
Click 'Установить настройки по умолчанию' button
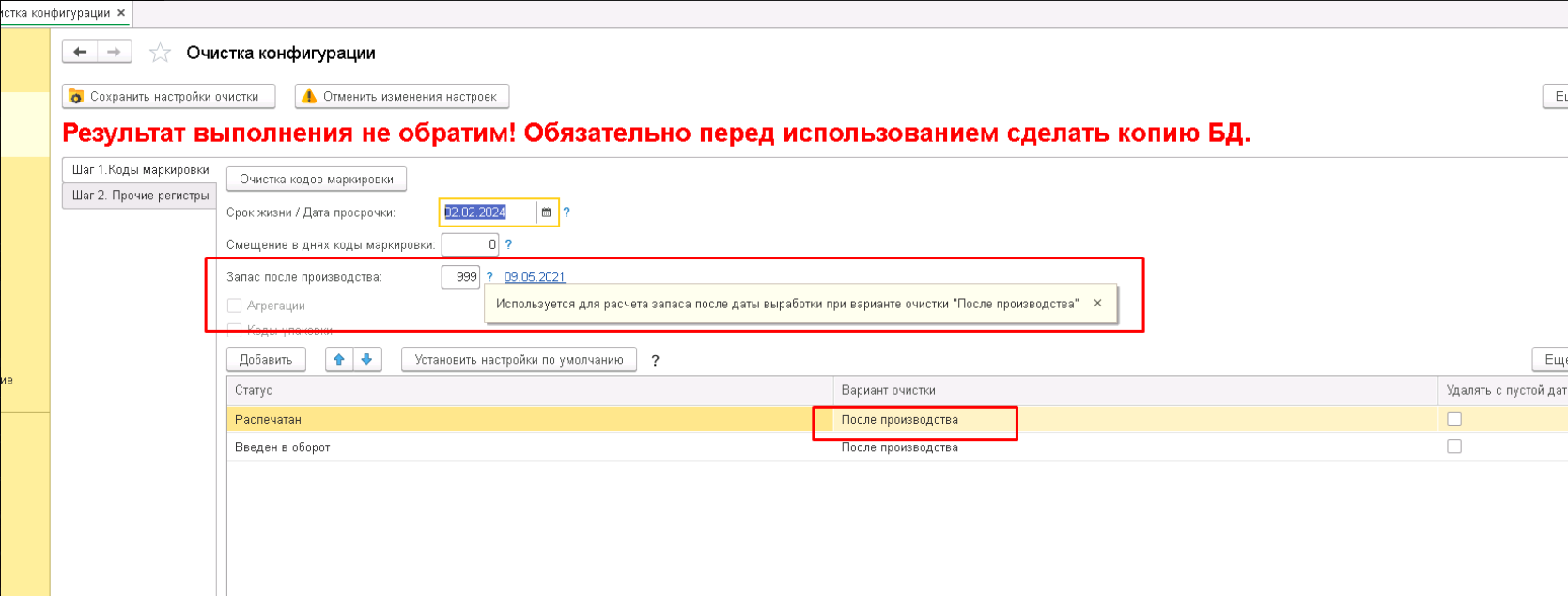520,360
